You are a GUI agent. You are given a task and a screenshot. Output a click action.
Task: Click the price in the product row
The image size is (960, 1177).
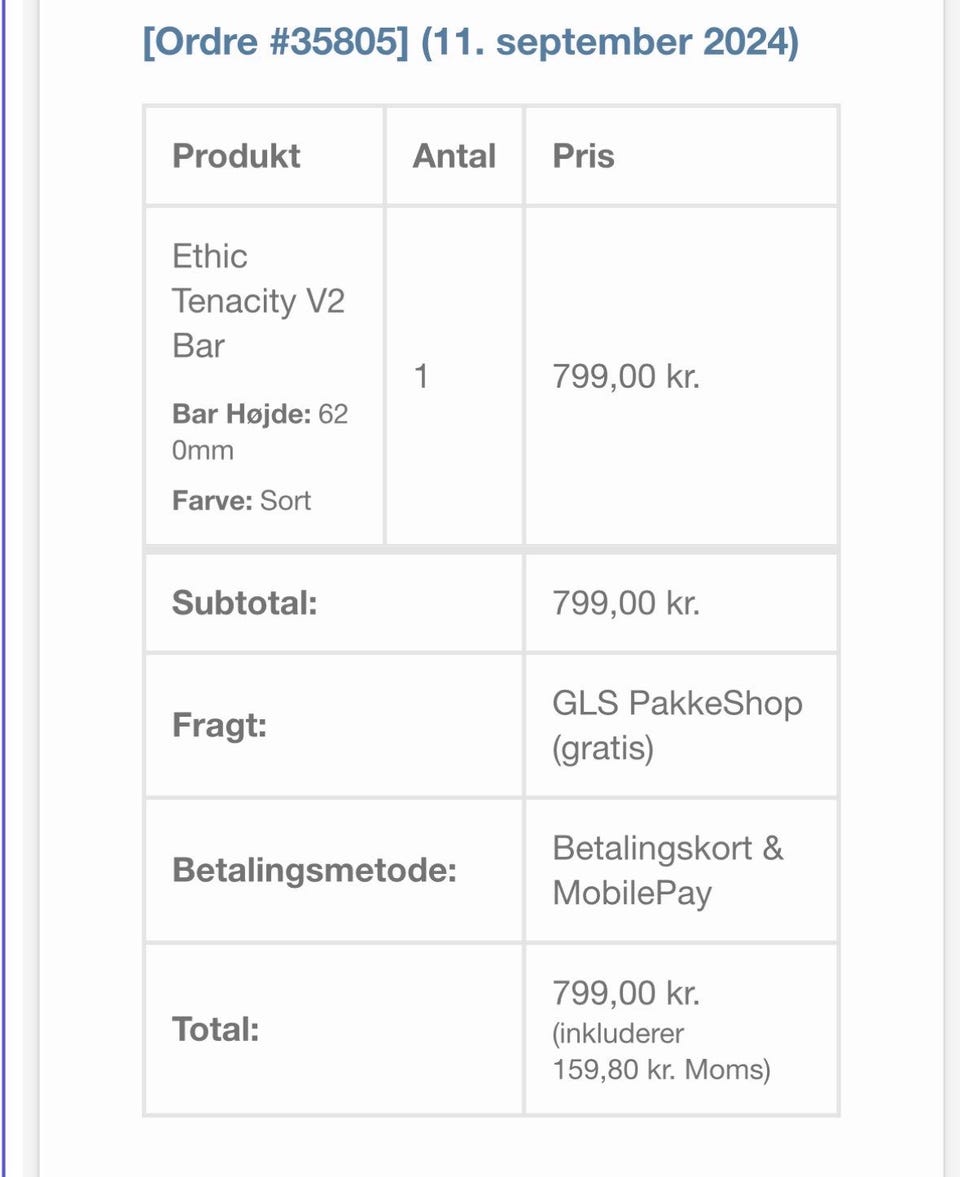(626, 377)
